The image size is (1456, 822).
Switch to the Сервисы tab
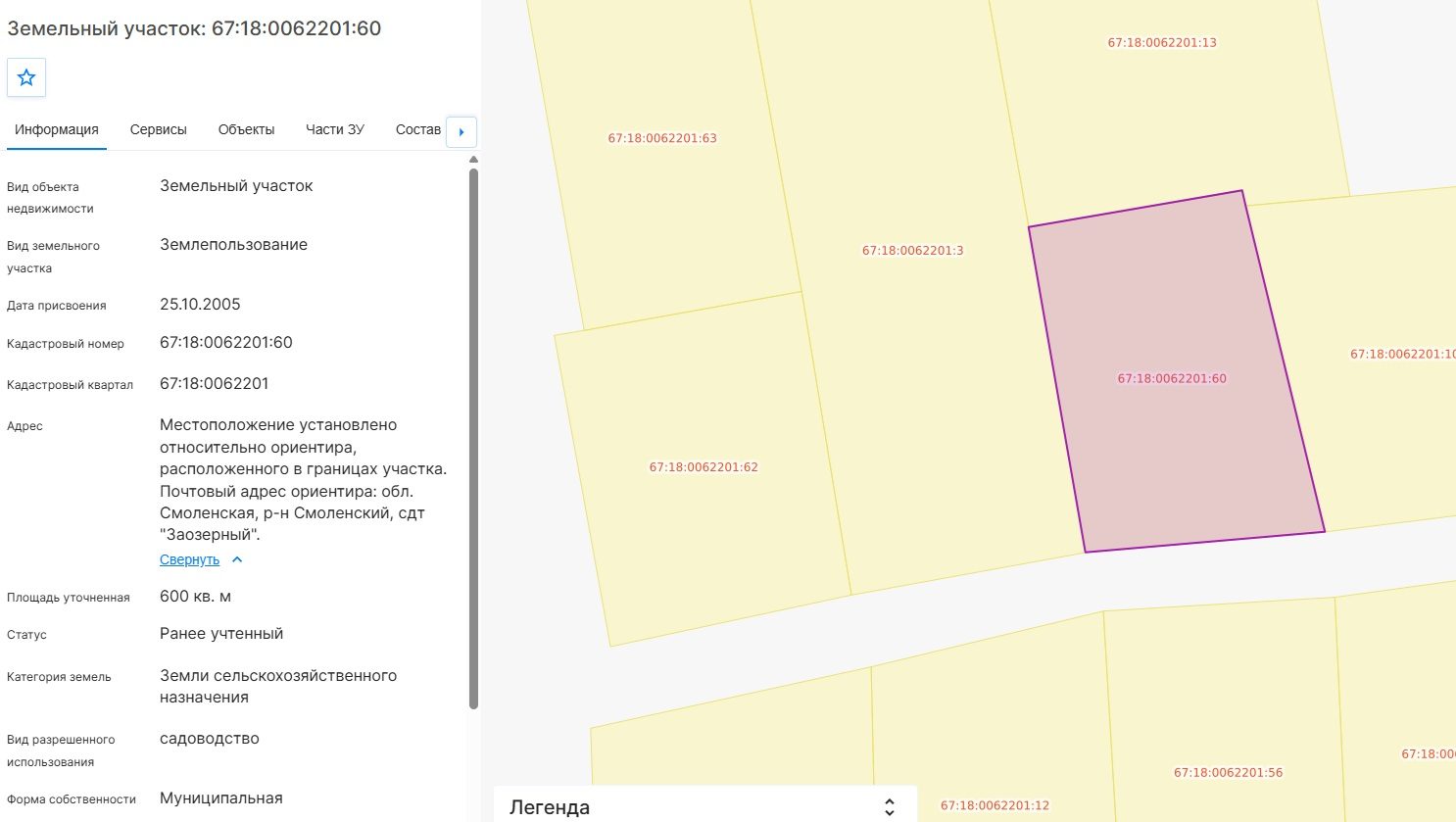point(159,129)
